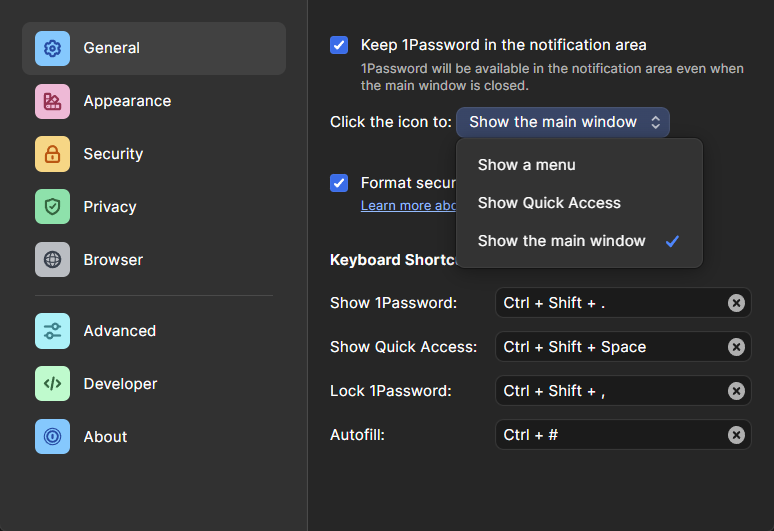The width and height of the screenshot is (774, 531).
Task: Clear the Autofill shortcut
Action: 736,435
